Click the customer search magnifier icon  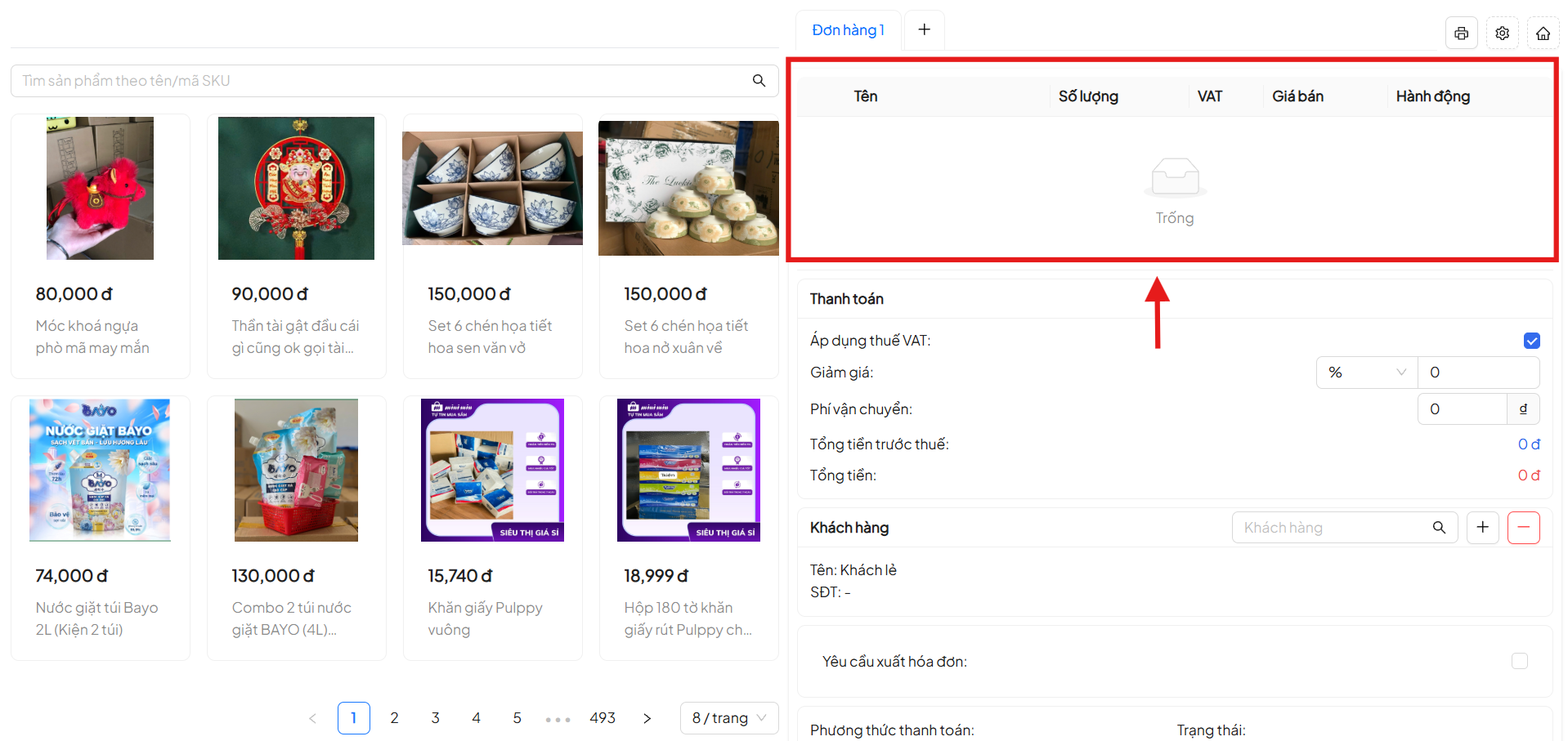[1439, 528]
